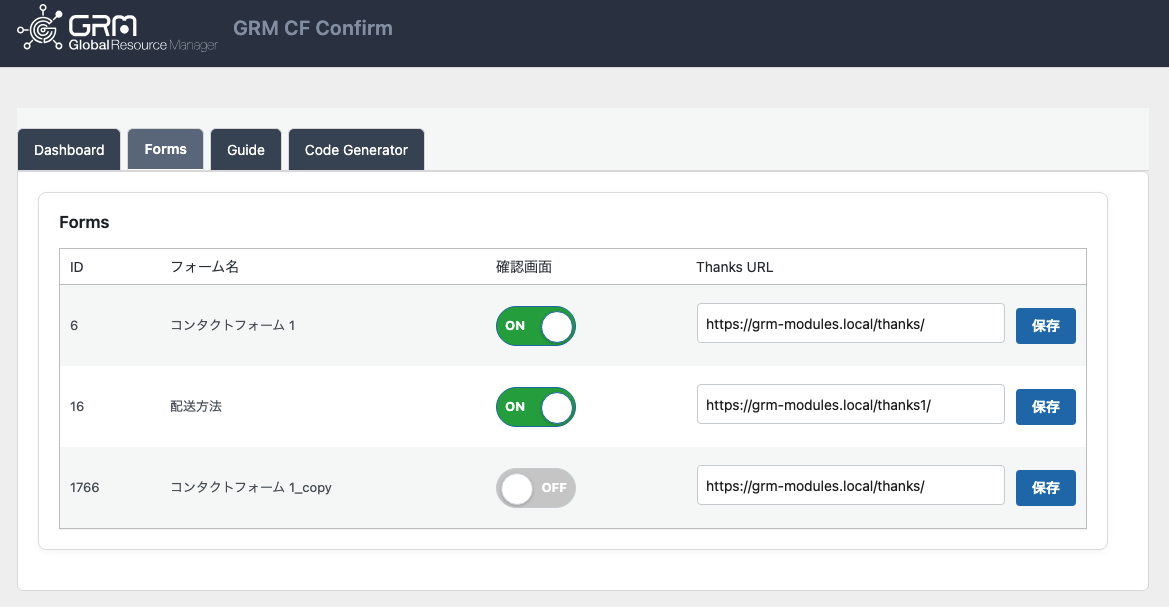Click the フォーム名 column header
Viewport: 1169px width, 607px height.
204,267
